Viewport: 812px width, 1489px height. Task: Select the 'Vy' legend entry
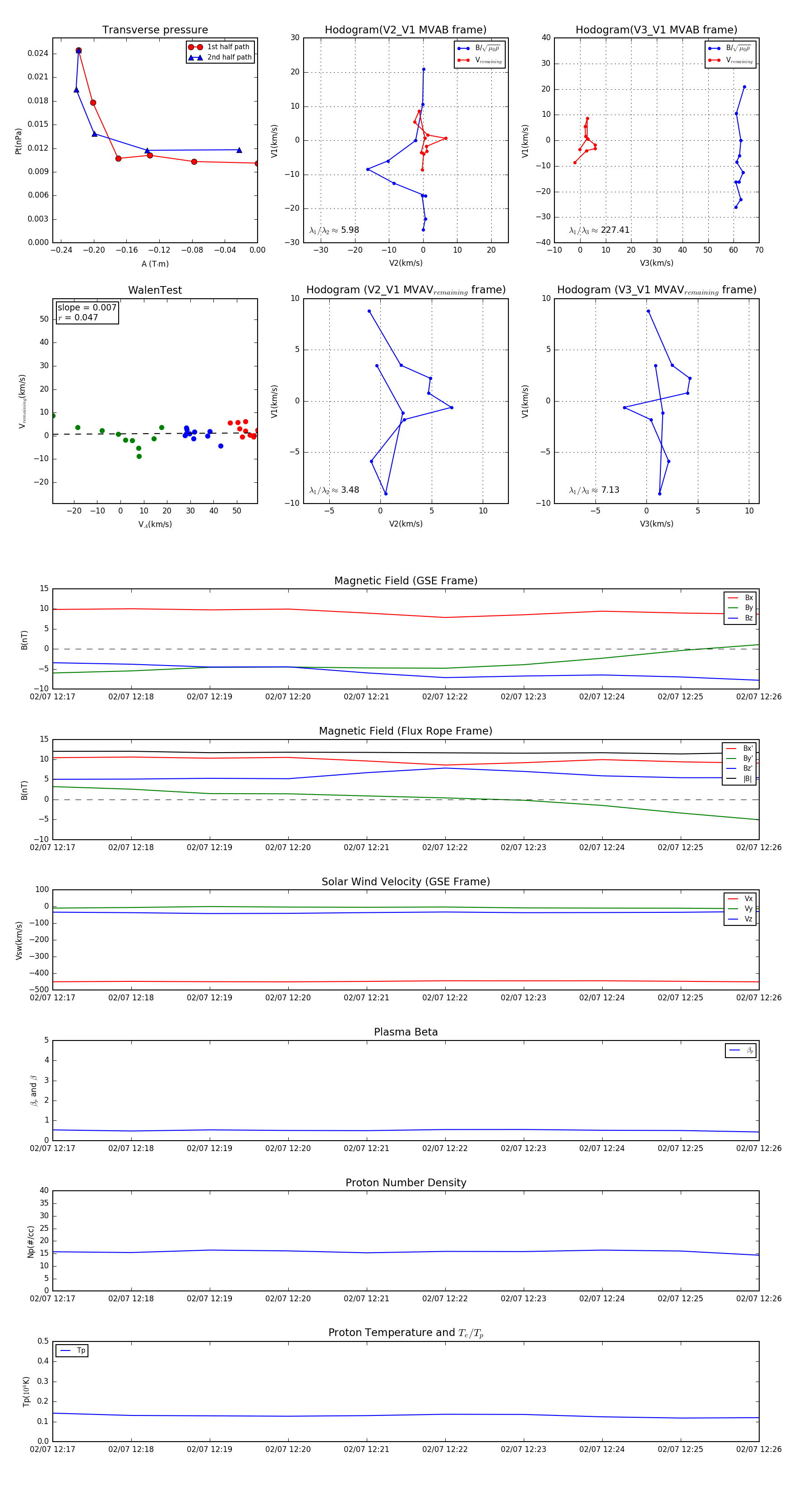coord(740,909)
